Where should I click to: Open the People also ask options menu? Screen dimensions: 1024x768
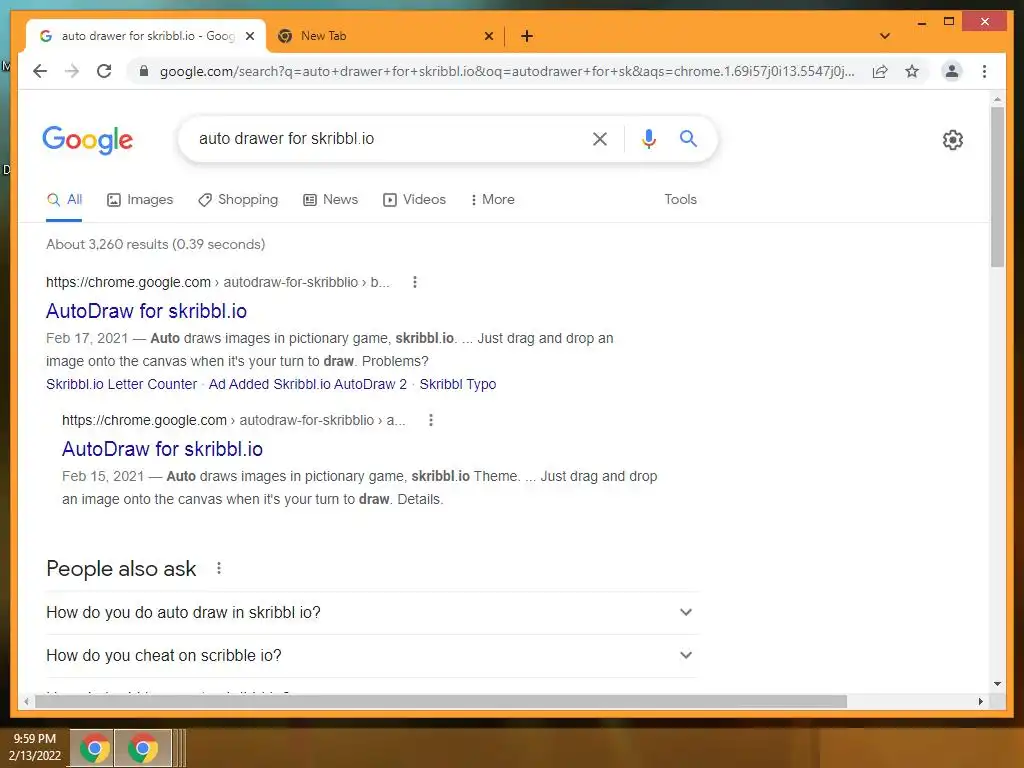[x=219, y=568]
